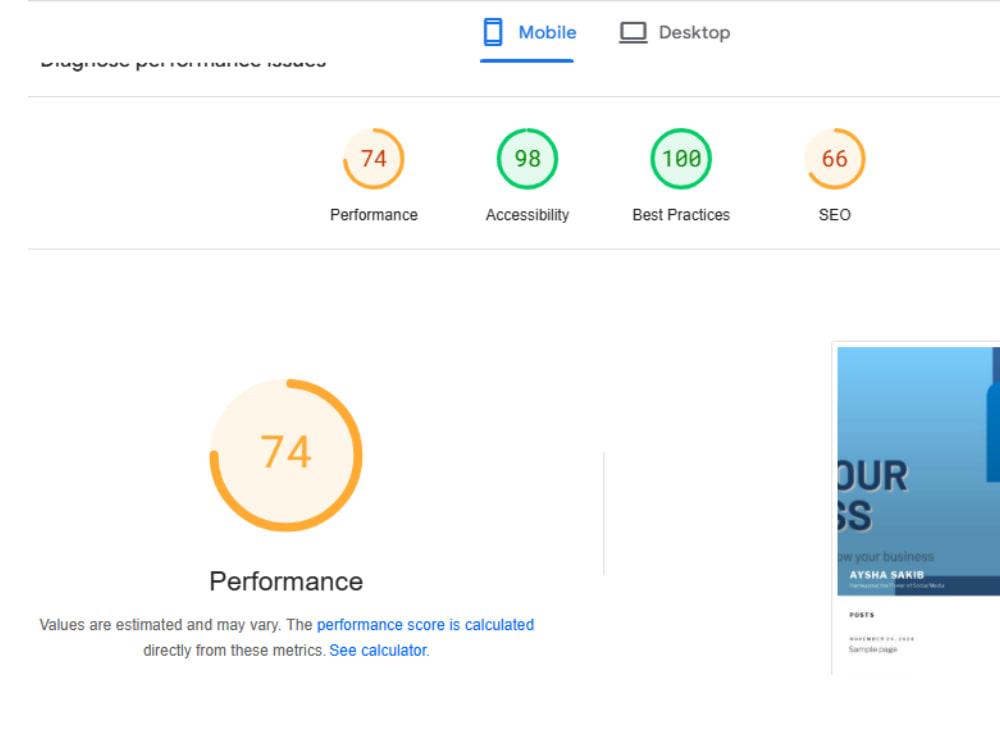Switch to the Desktop tab

pyautogui.click(x=675, y=33)
